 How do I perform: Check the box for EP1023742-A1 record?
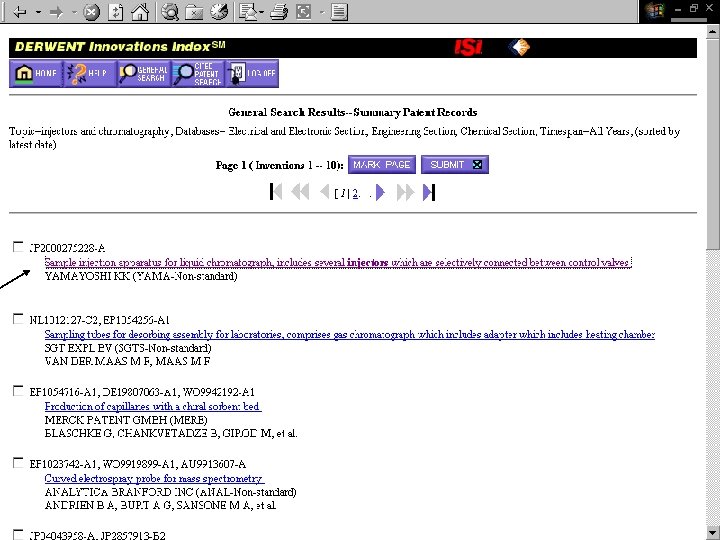pos(18,463)
